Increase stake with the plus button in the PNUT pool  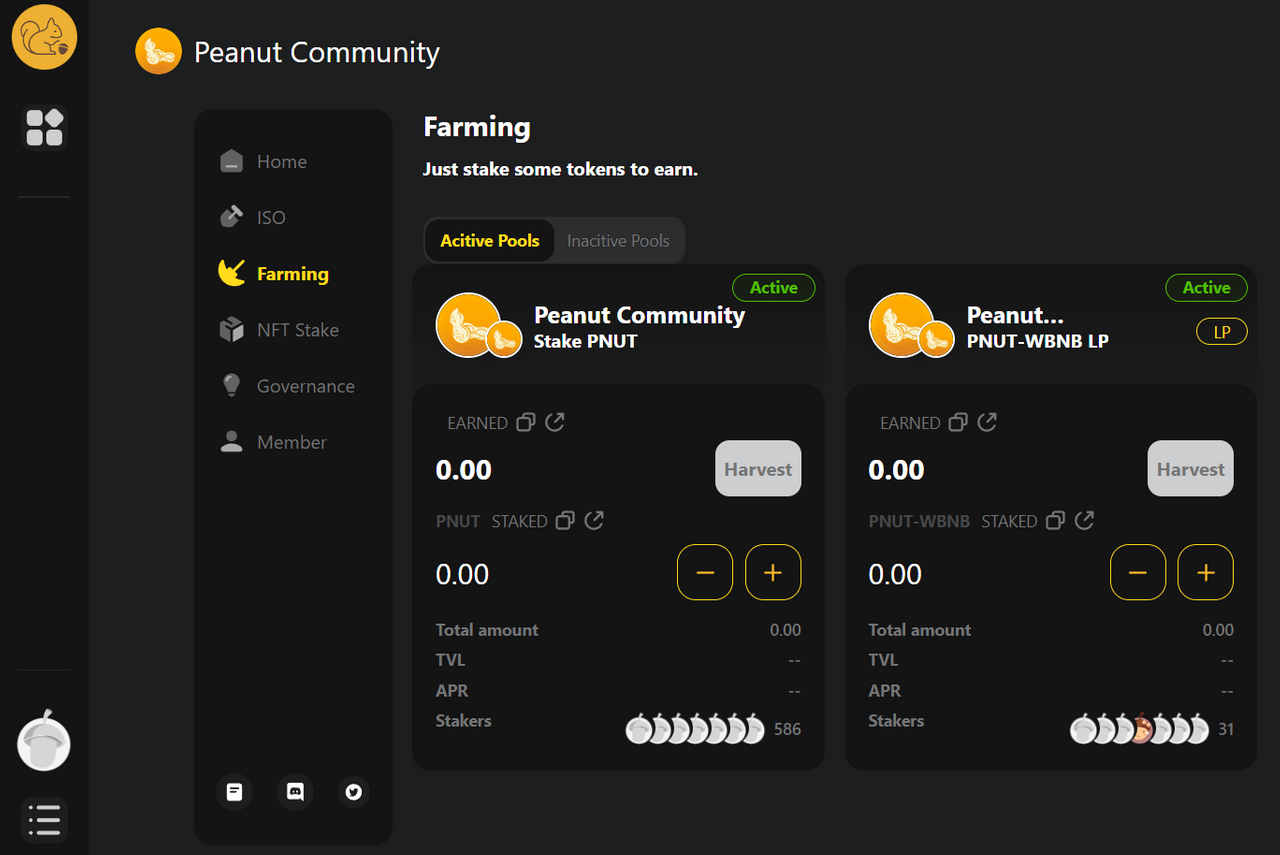[x=773, y=572]
